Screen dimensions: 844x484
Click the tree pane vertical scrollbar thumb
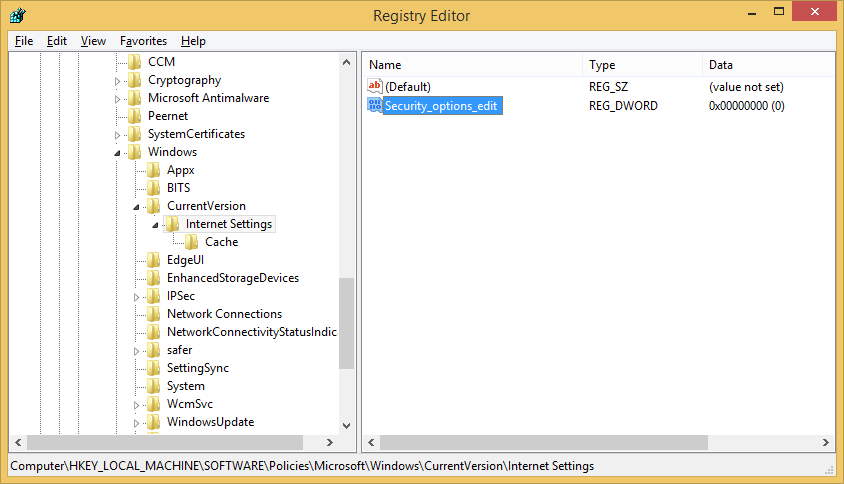point(347,322)
